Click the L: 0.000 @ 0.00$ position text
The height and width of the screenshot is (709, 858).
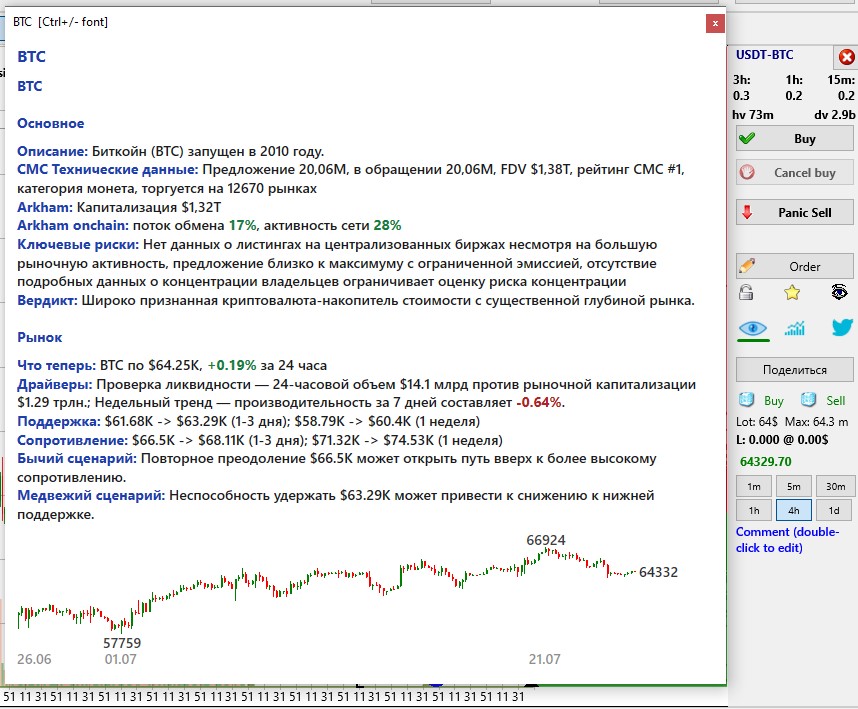tap(782, 439)
